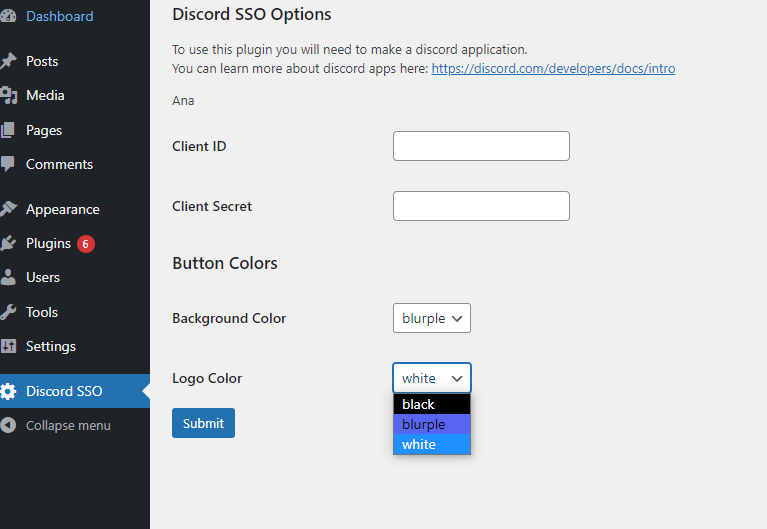Go to the Posts menu
The image size is (767, 529).
(42, 61)
